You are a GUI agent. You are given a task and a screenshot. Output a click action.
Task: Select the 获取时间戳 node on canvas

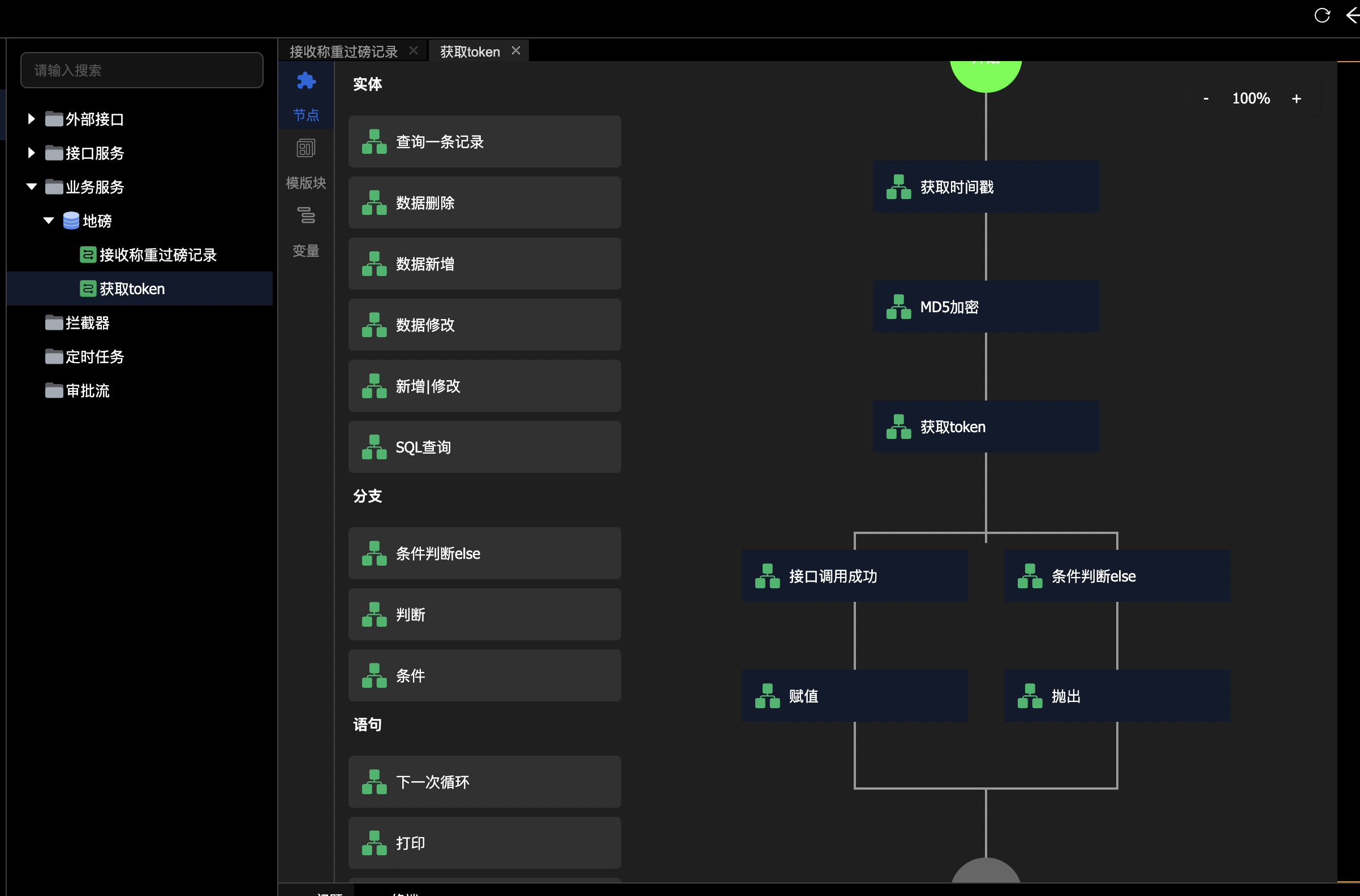[x=985, y=187]
